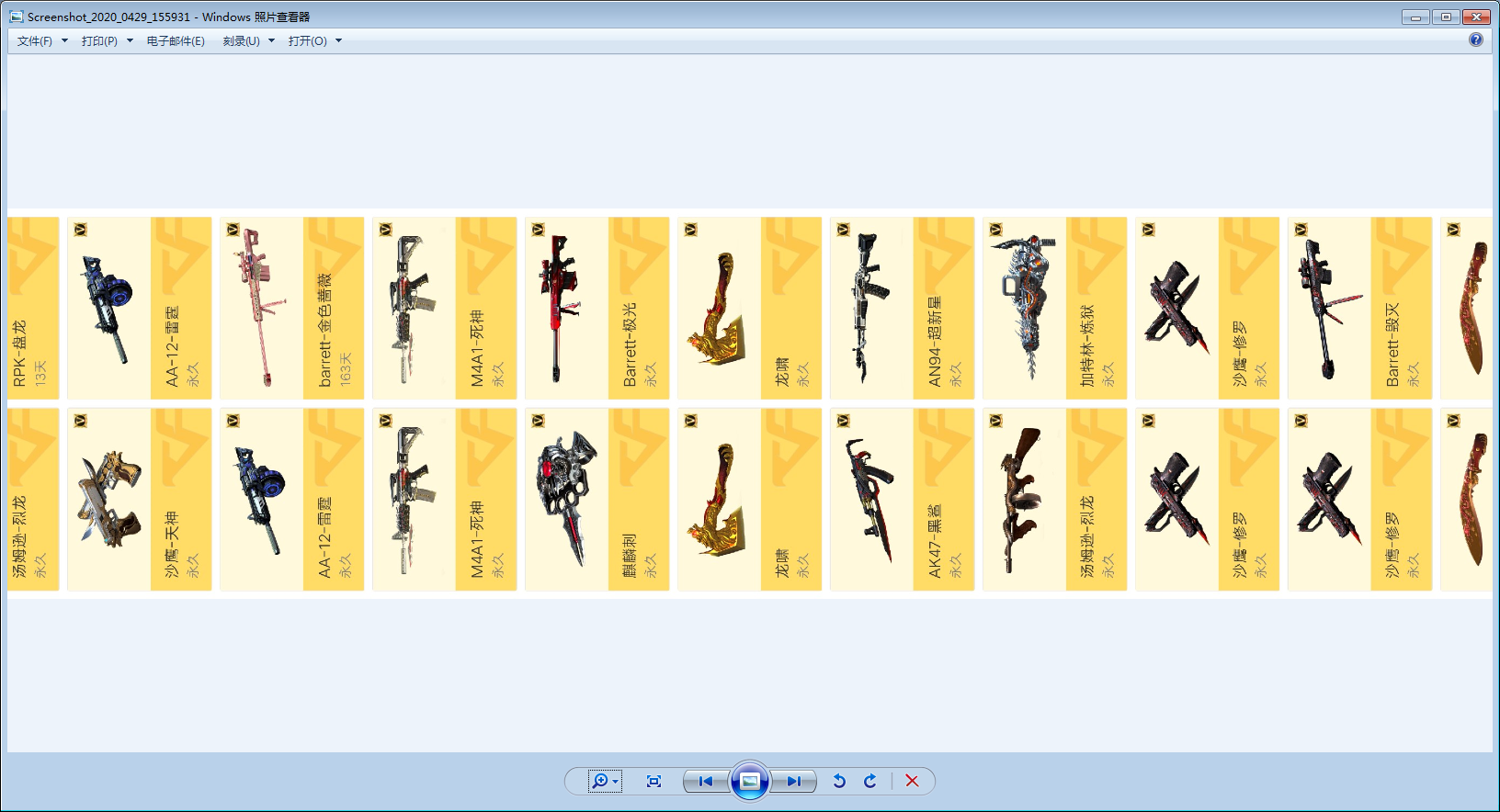Screen dimensions: 1500x812
Task: Choose 电子邮件(E) in the menu bar
Action: (x=176, y=40)
